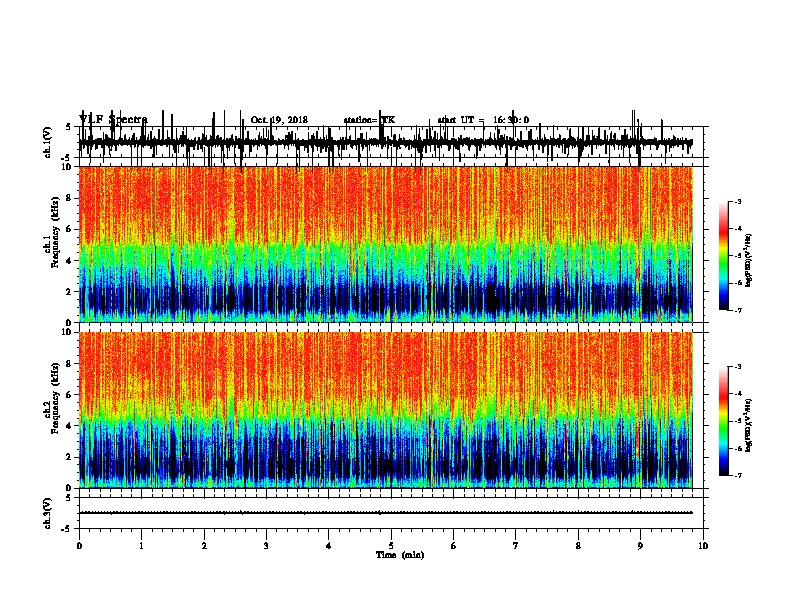Click the ch.1 voltage waveform trace
This screenshot has height=612, width=792.
385,142
